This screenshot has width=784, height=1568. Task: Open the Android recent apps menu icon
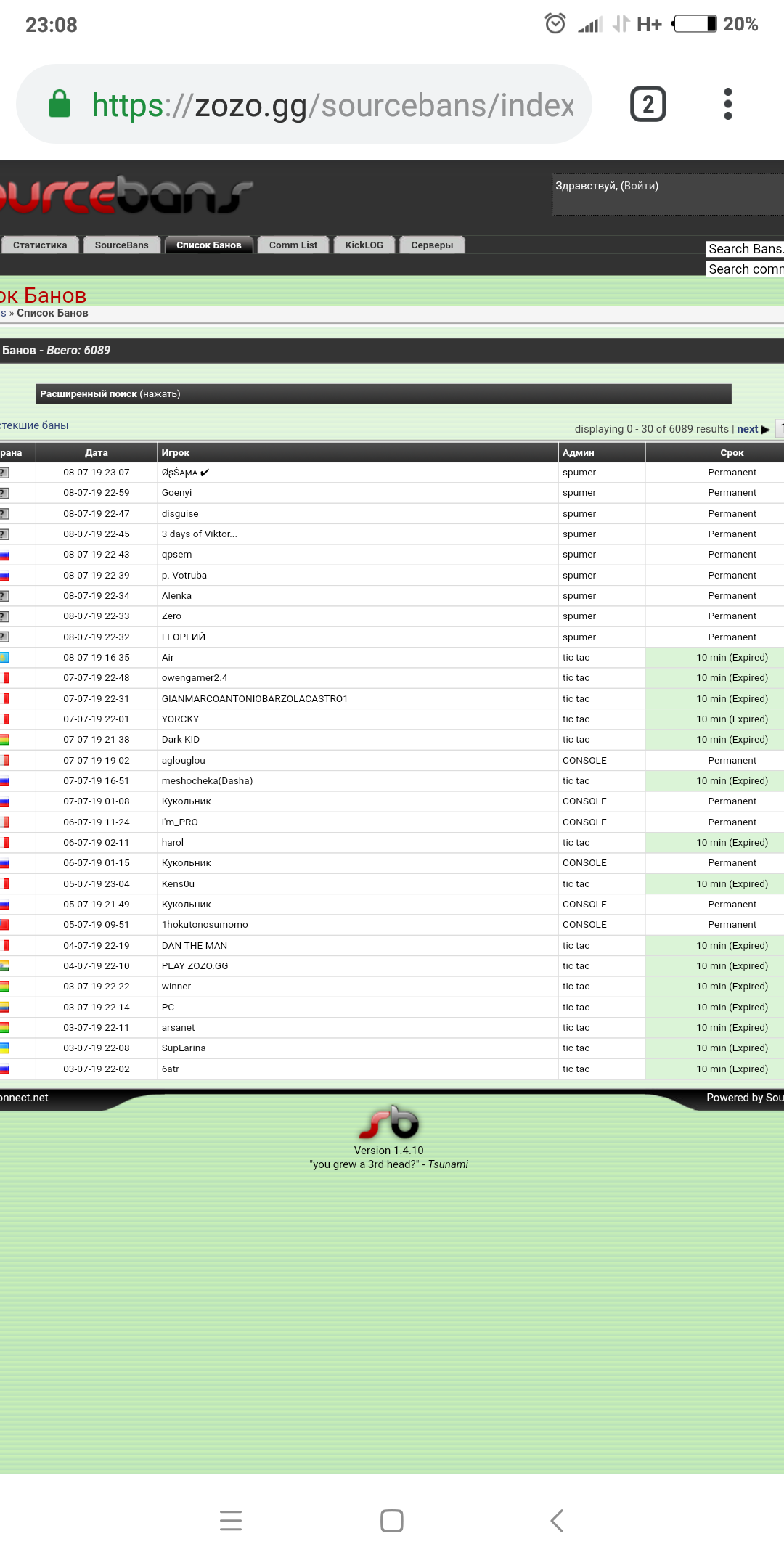tap(231, 1520)
